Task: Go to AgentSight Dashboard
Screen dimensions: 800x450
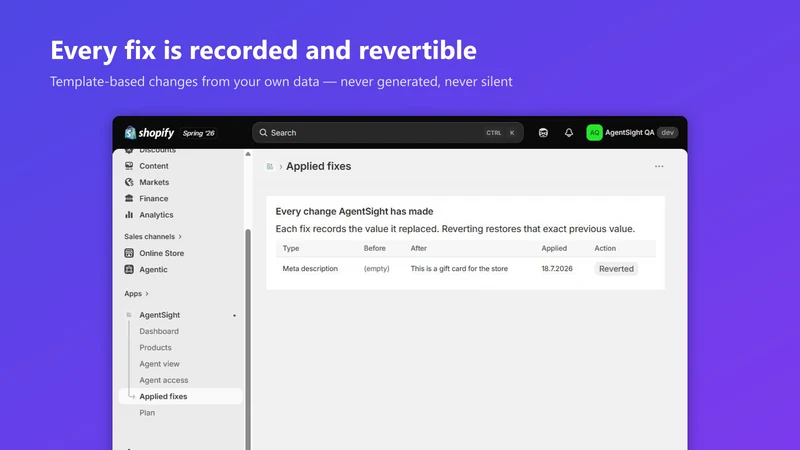Action: (159, 331)
